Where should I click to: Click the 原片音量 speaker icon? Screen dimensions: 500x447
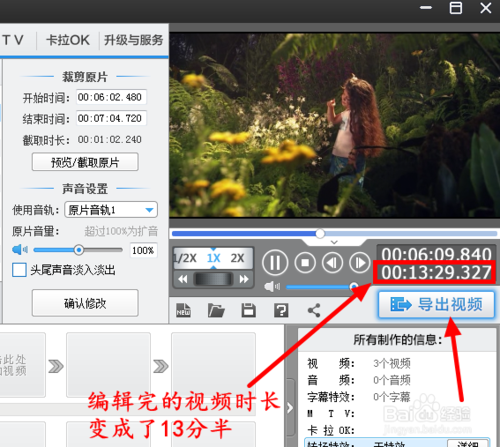(20, 249)
